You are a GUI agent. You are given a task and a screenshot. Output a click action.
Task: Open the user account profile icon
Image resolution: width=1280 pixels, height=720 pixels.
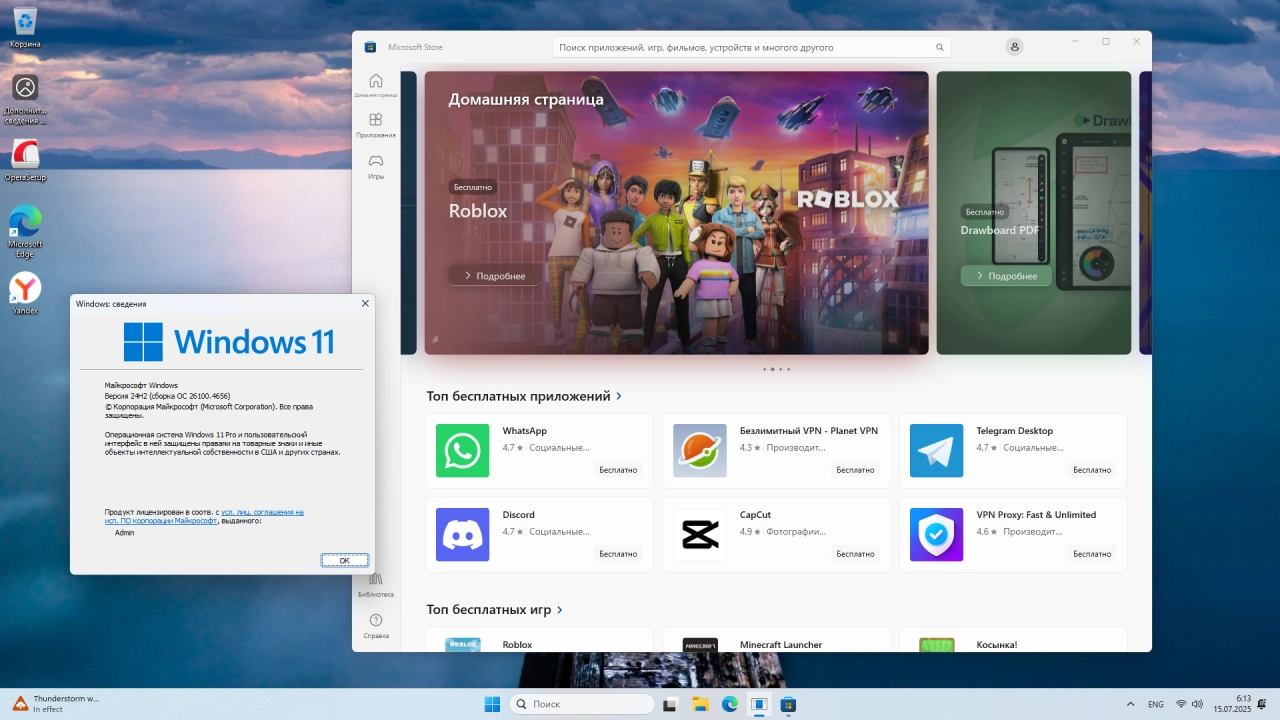(x=1015, y=47)
